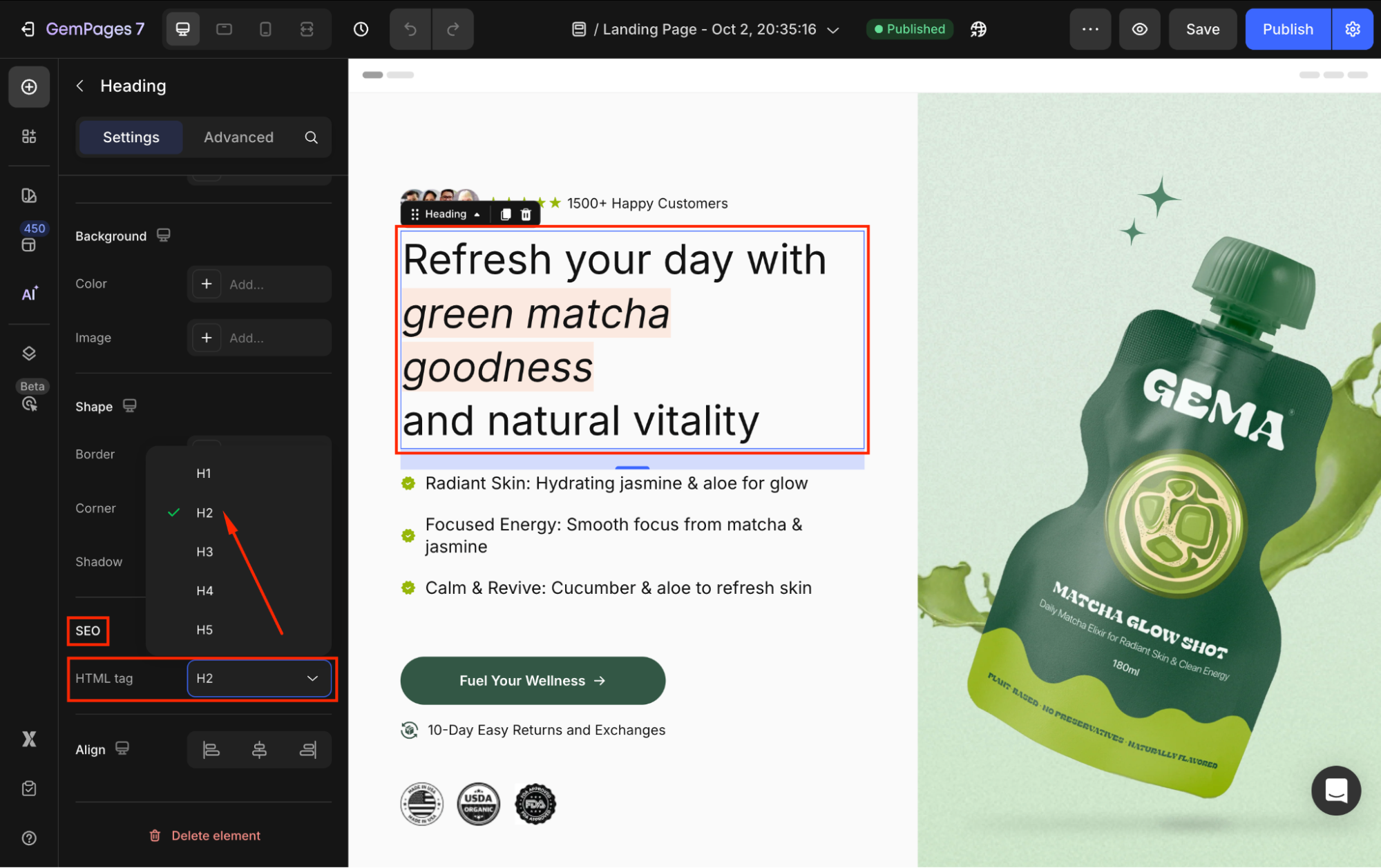Switch to mobile device view

pyautogui.click(x=265, y=29)
